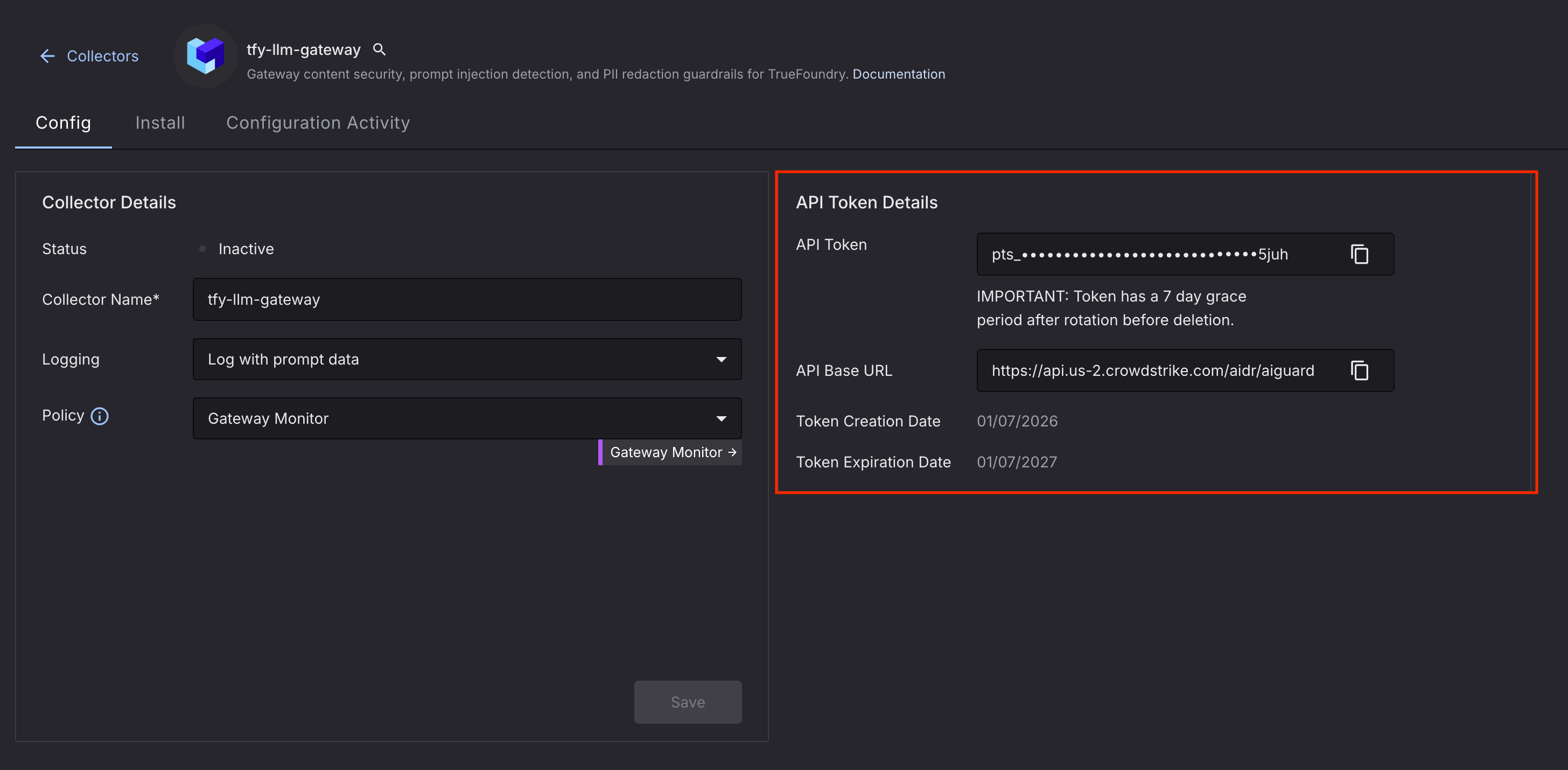
Task: Click the IMPORTANT token grace period note
Action: pos(1111,308)
